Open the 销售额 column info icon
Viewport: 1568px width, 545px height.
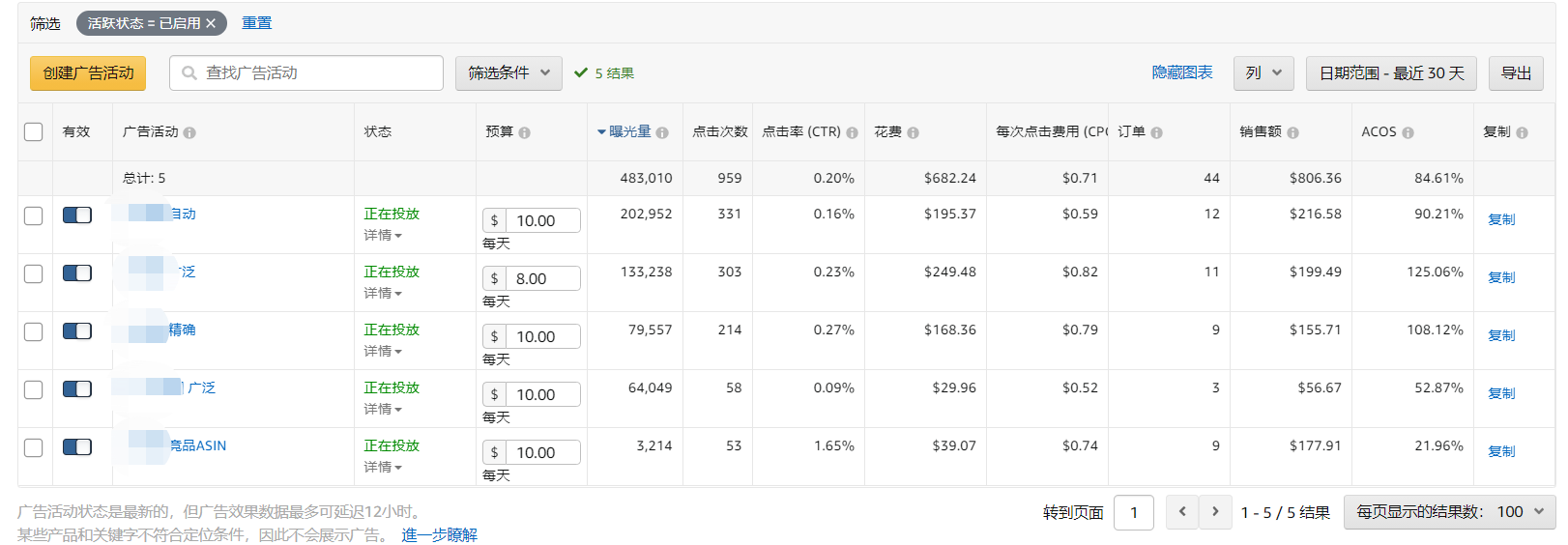pos(1292,132)
